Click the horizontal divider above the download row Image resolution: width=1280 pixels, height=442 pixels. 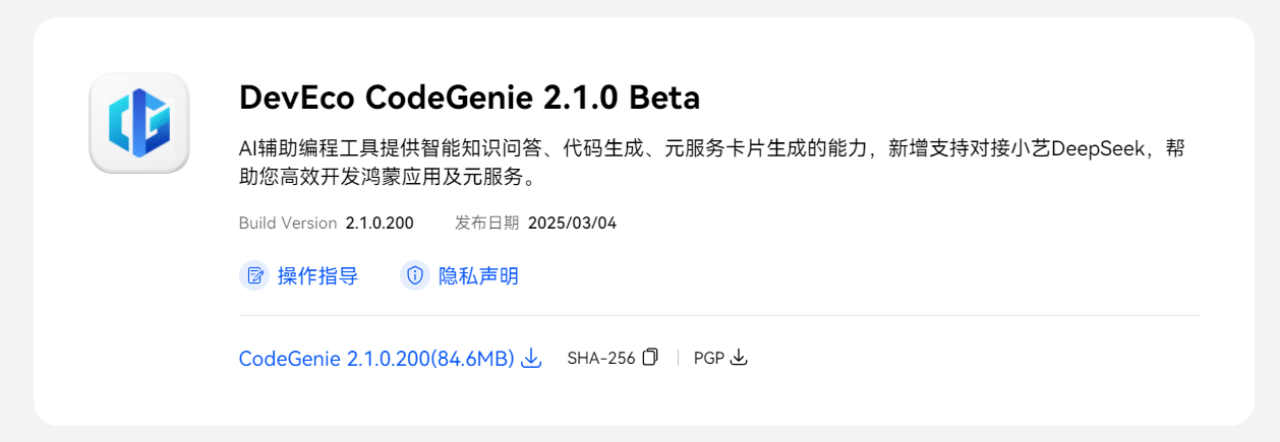click(x=718, y=316)
